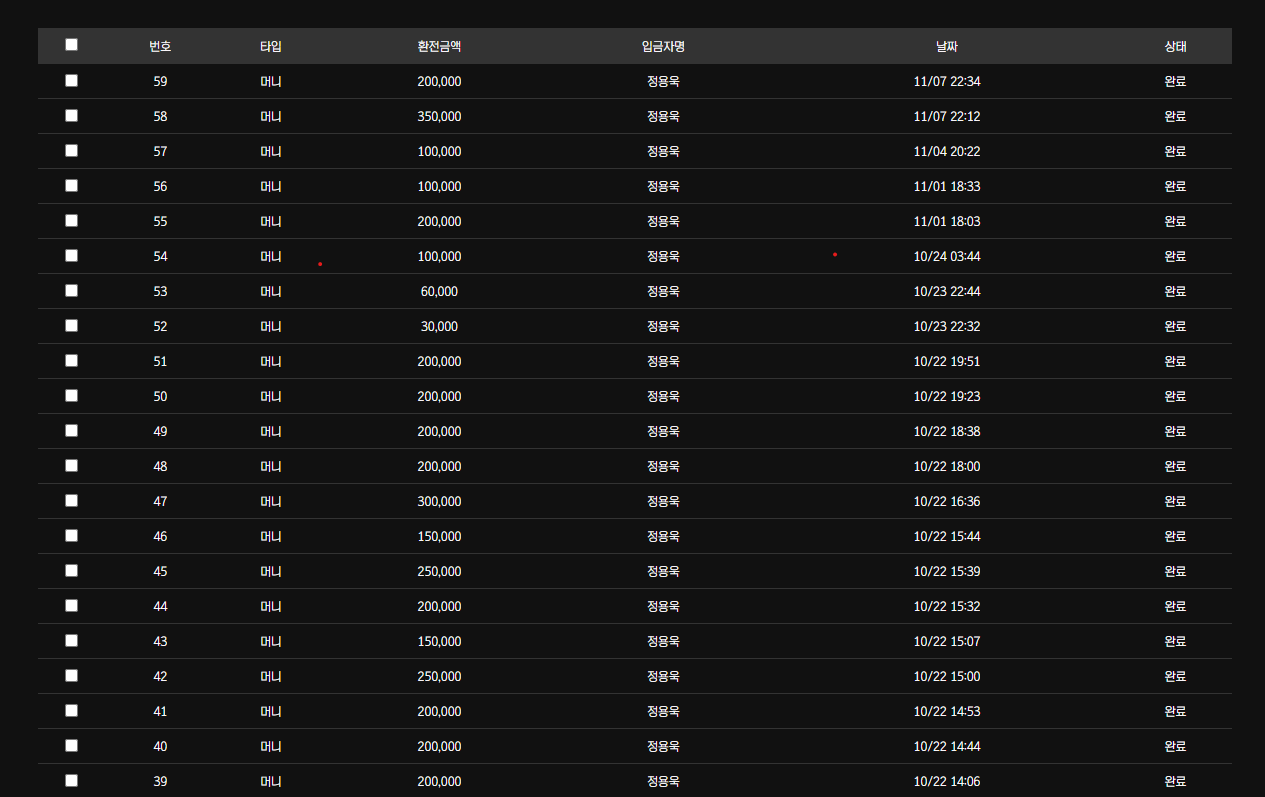Screen dimensions: 1265x797
Task: Click the 머니 type in row 56
Action: 271,186
